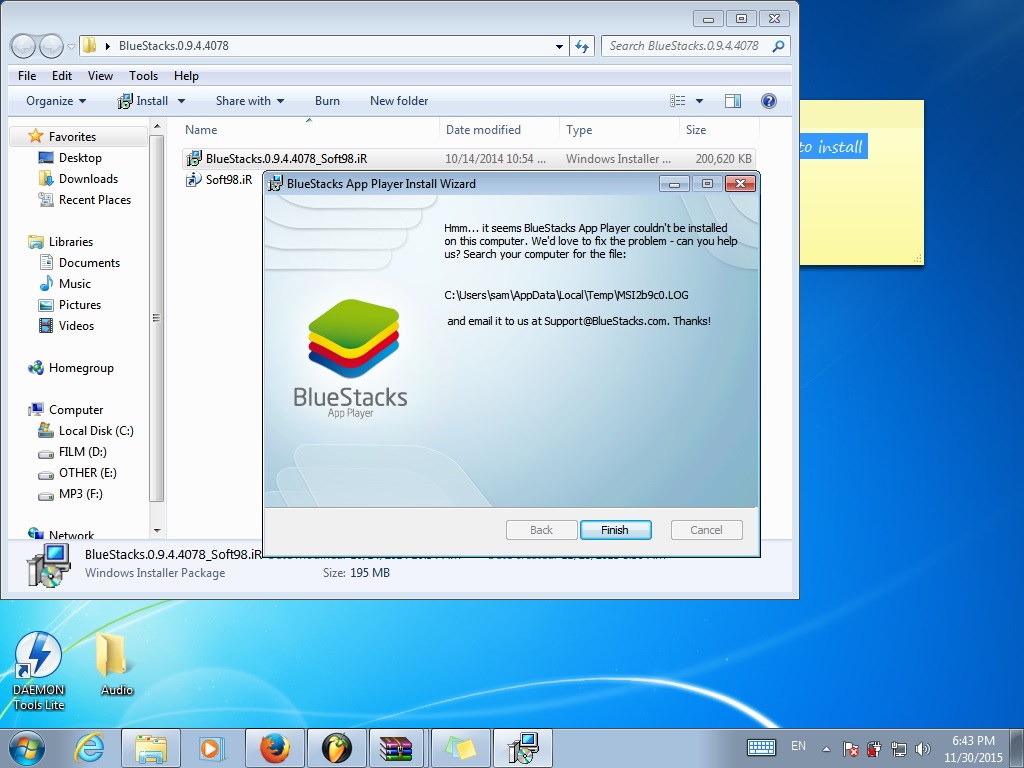Open the Windows Start menu
1024x768 pixels.
[26, 748]
